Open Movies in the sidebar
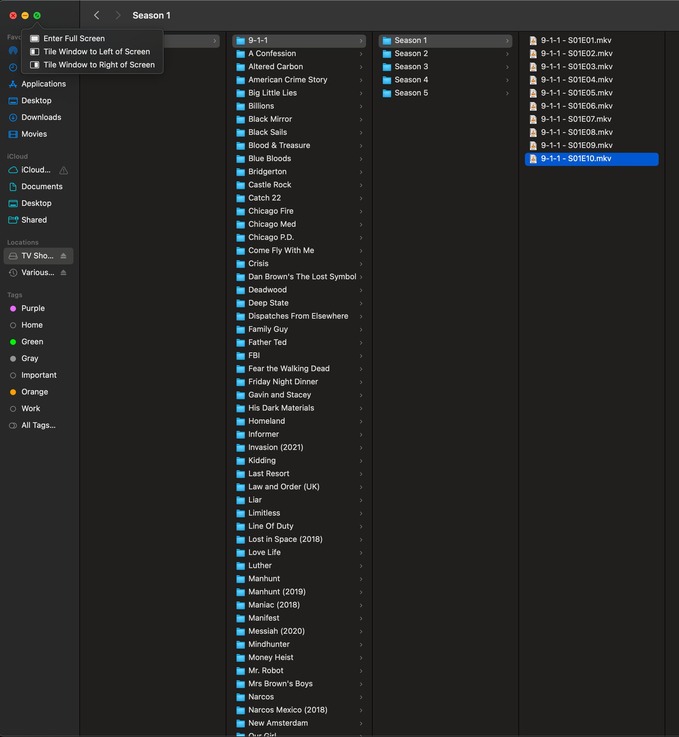The height and width of the screenshot is (737, 679). coord(38,134)
